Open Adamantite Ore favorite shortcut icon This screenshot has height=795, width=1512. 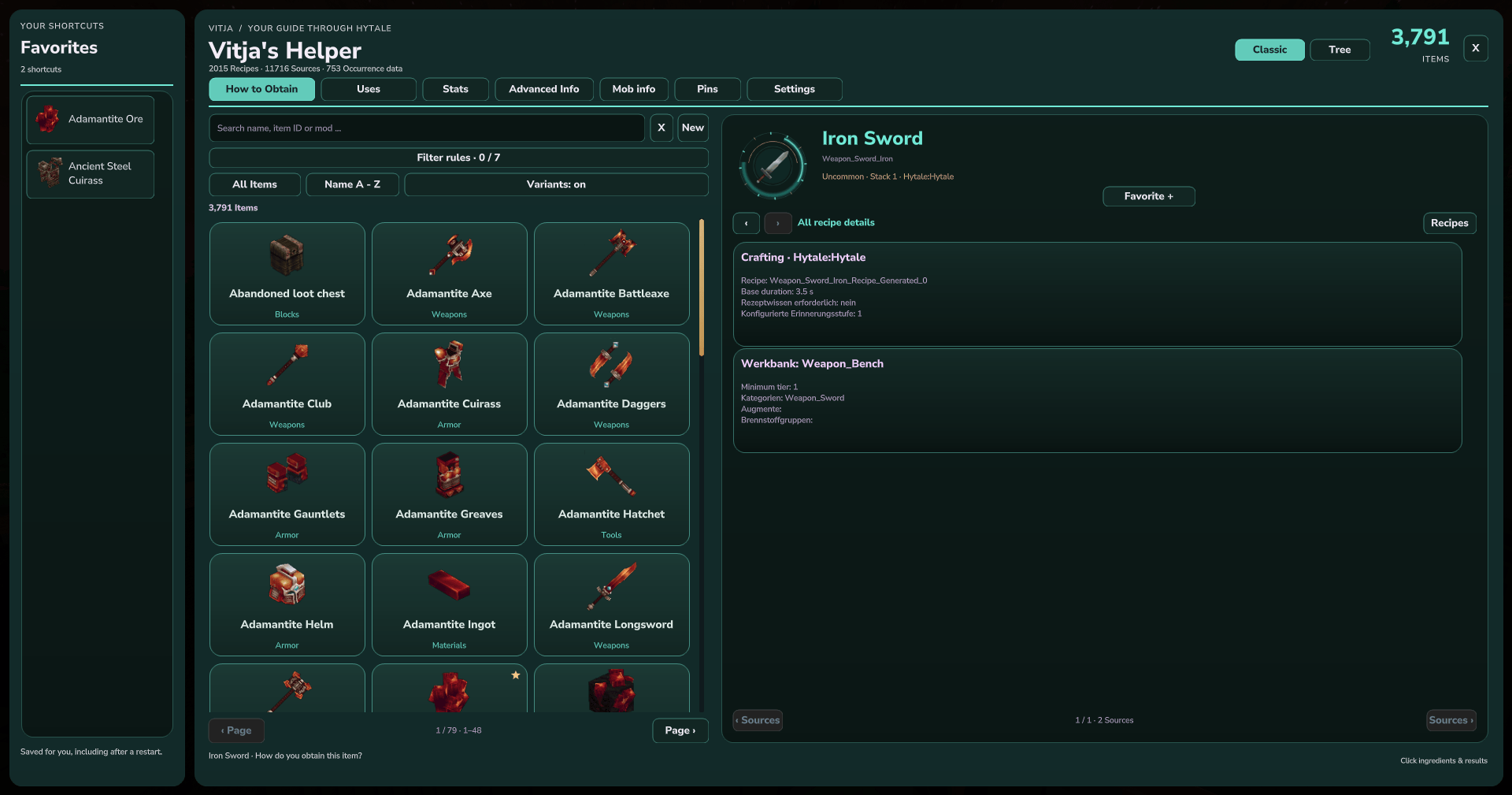[48, 119]
